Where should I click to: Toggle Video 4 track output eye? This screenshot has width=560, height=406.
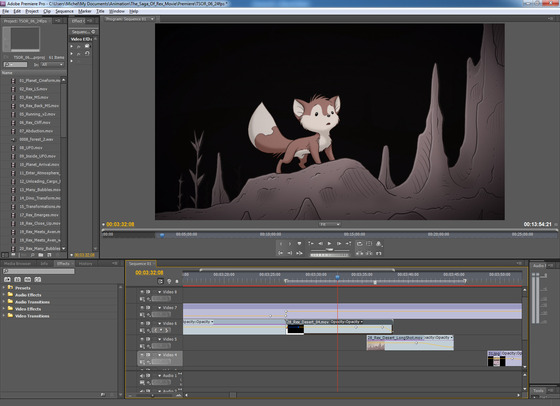coord(142,355)
